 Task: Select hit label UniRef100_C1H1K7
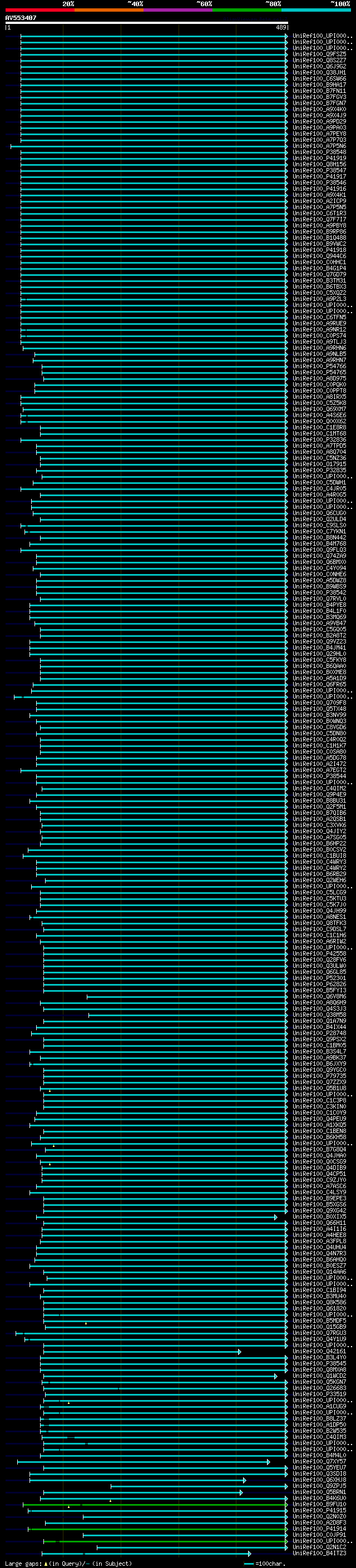(319, 745)
